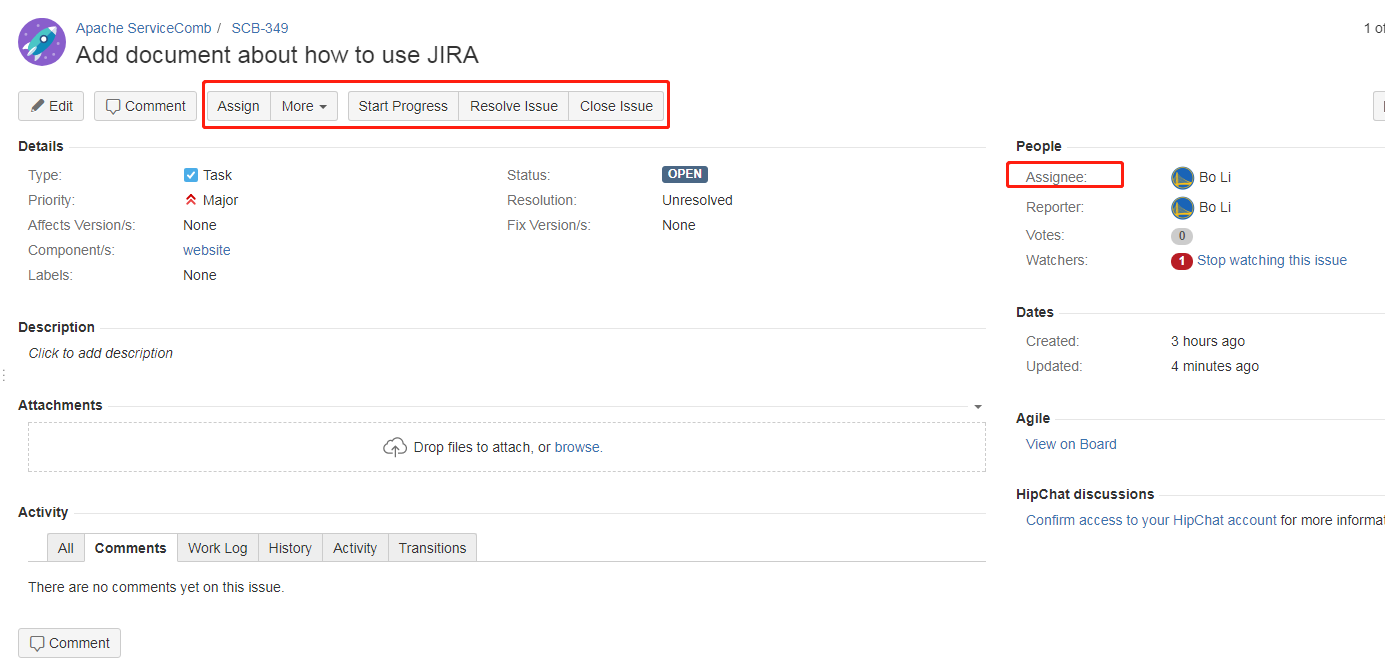The image size is (1385, 659).
Task: Click Stop watching this issue link
Action: (x=1271, y=260)
